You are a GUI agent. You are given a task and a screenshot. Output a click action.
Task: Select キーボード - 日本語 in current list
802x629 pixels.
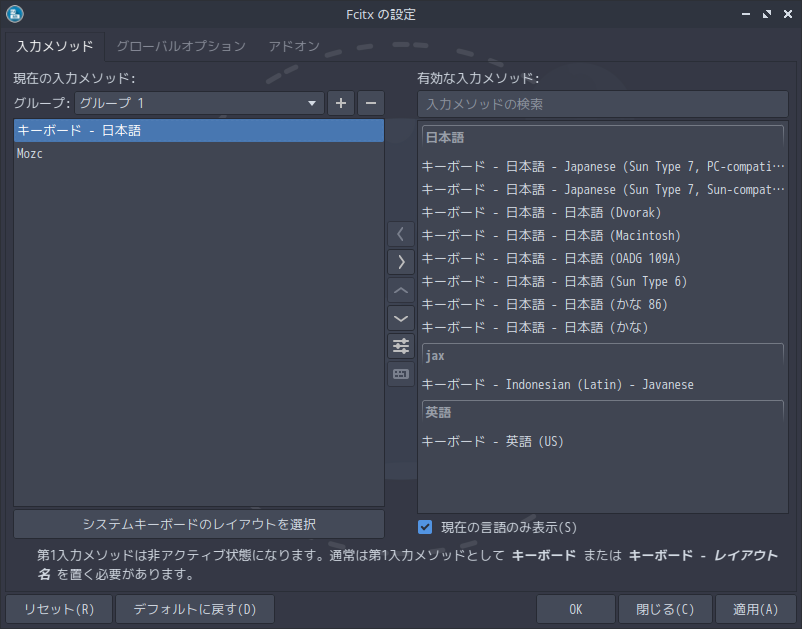(199, 131)
